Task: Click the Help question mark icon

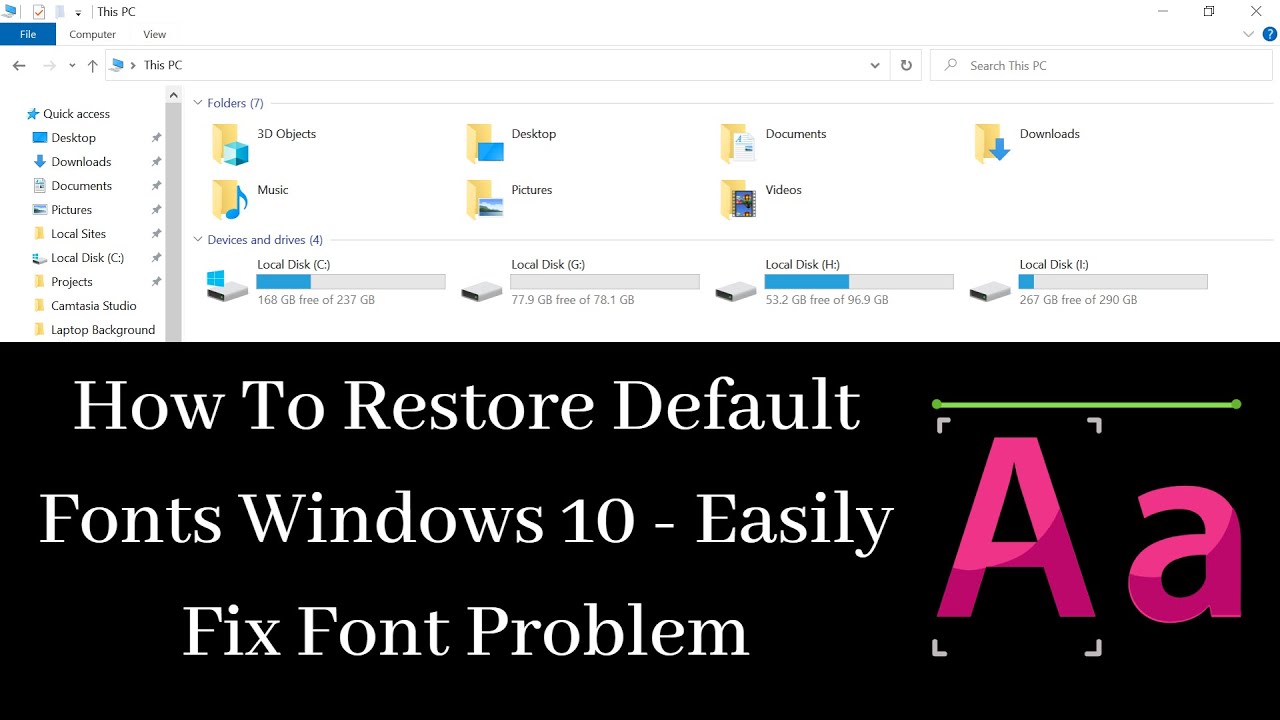Action: [x=1268, y=34]
